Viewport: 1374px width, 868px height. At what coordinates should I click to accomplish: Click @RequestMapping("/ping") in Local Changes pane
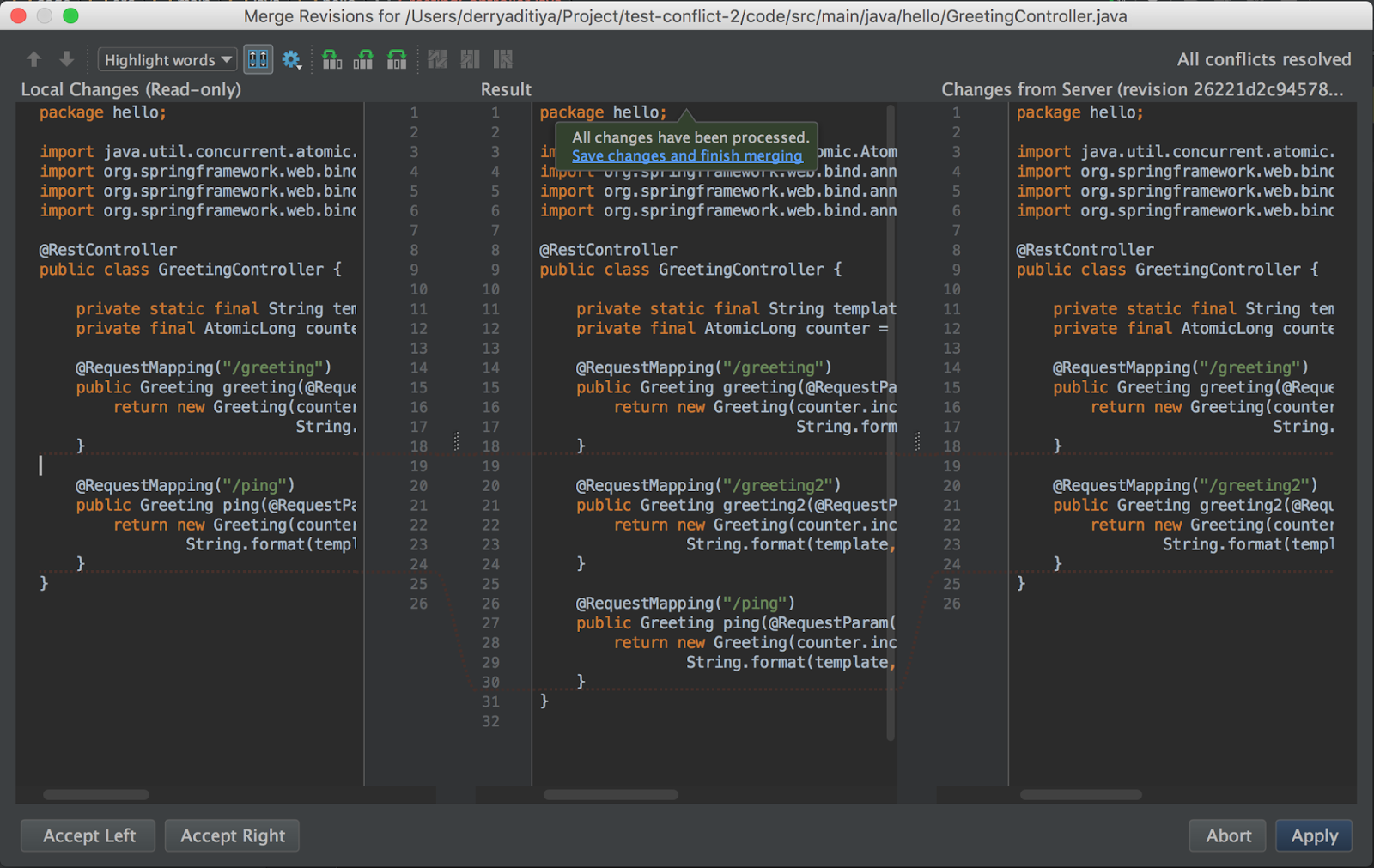click(x=185, y=486)
